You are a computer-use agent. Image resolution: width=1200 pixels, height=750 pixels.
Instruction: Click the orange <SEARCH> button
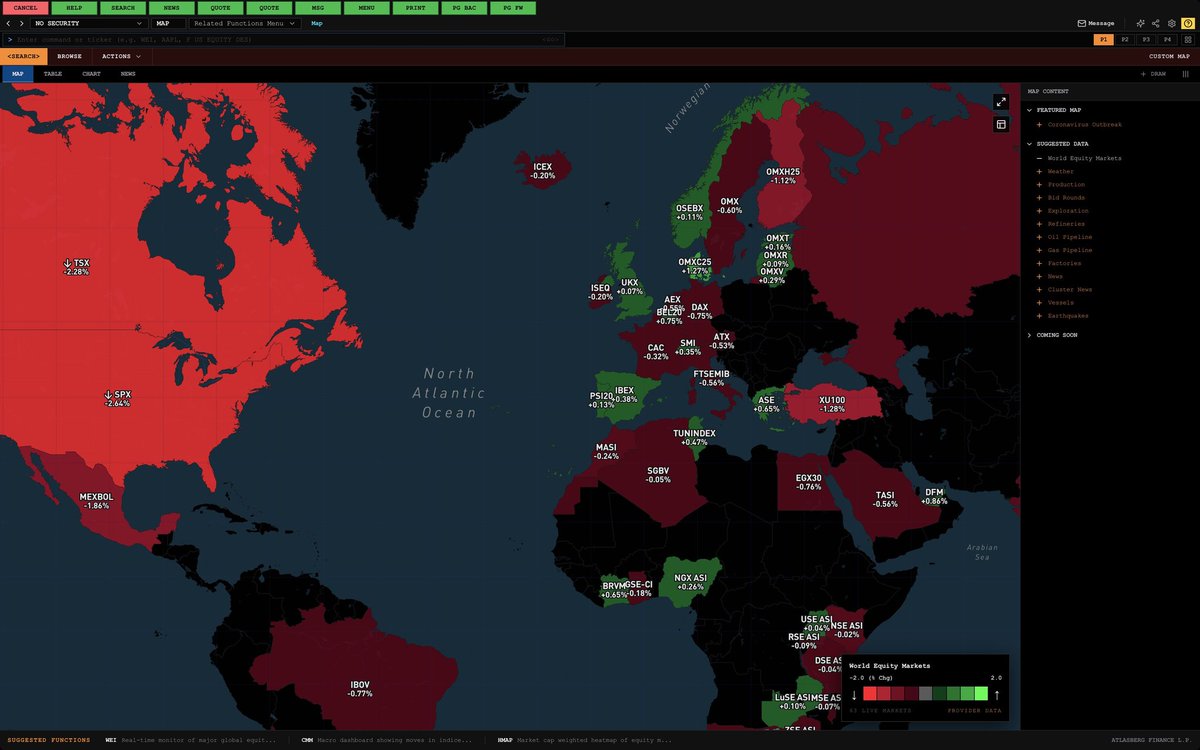pos(23,57)
